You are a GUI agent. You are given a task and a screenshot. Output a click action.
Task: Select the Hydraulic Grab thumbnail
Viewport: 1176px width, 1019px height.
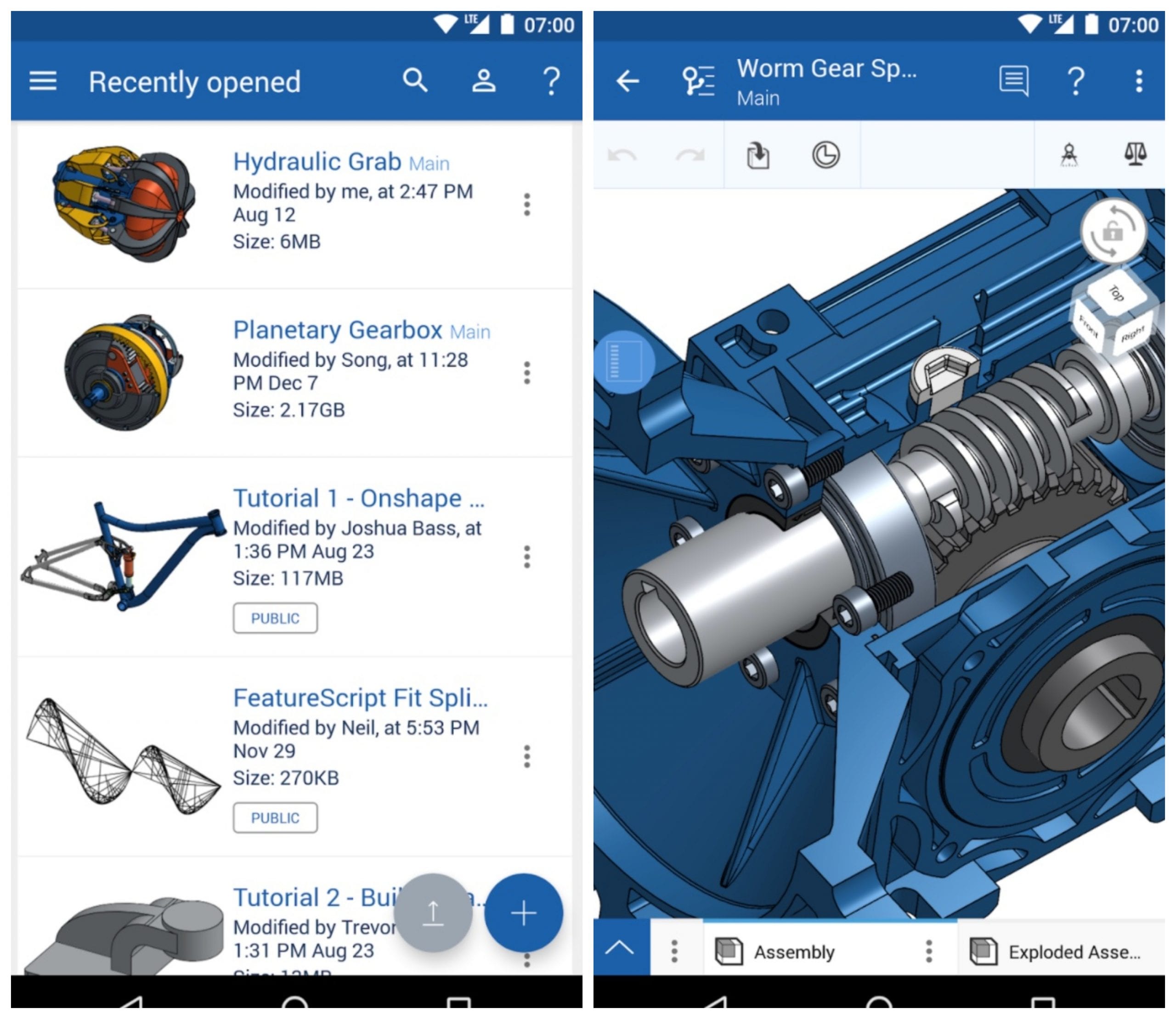(124, 203)
